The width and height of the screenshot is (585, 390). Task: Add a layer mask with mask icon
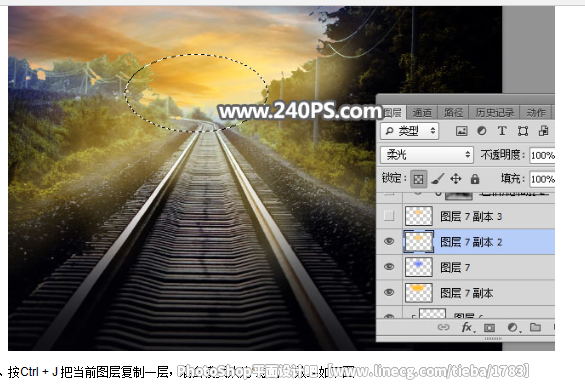[489, 327]
